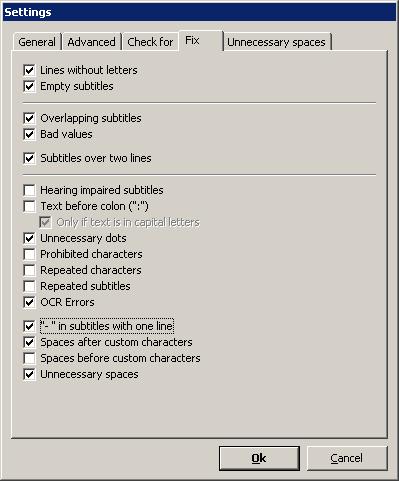Toggle the Empty subtitles checkbox

click(x=29, y=86)
